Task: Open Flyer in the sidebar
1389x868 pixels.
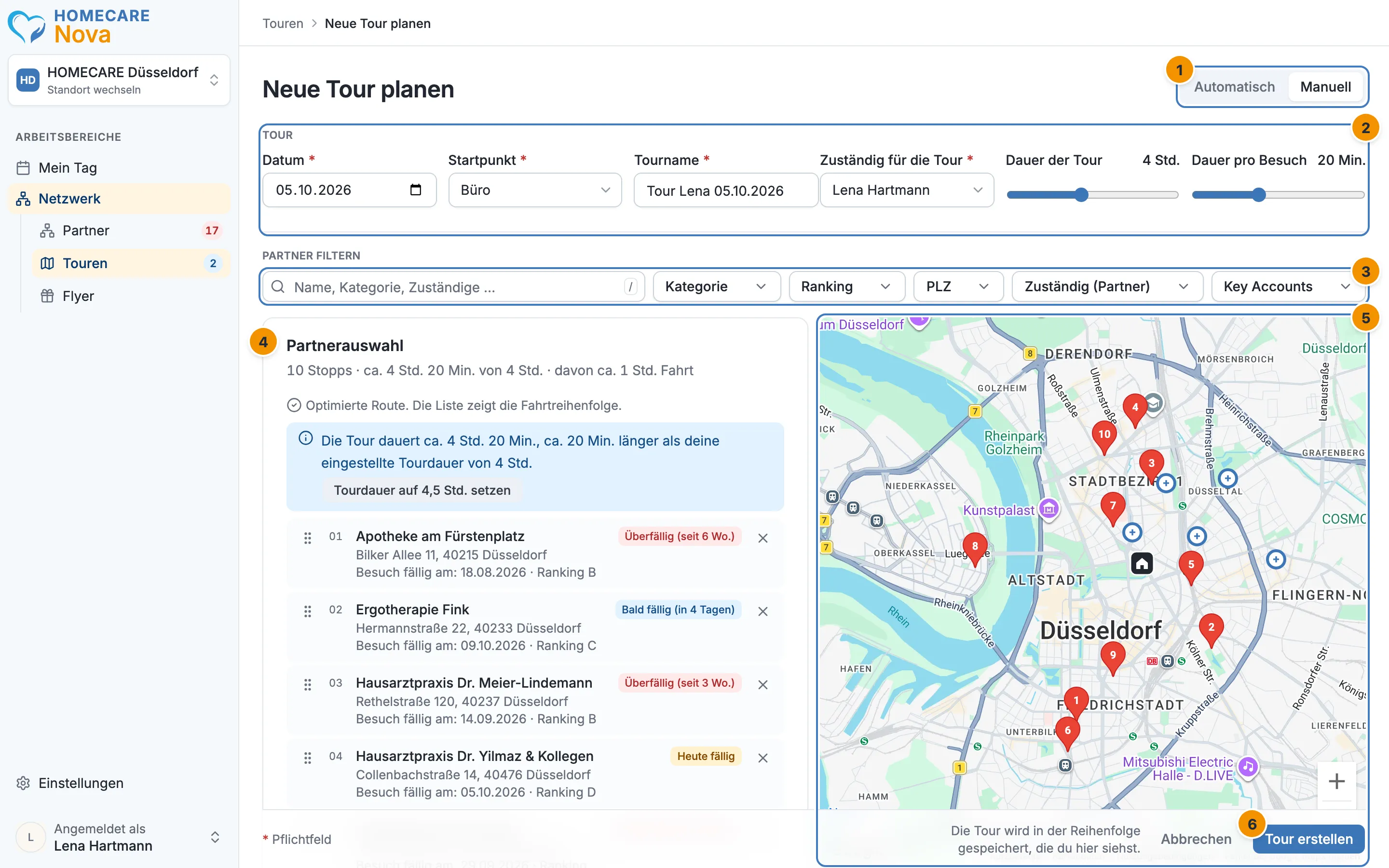Action: point(132,296)
